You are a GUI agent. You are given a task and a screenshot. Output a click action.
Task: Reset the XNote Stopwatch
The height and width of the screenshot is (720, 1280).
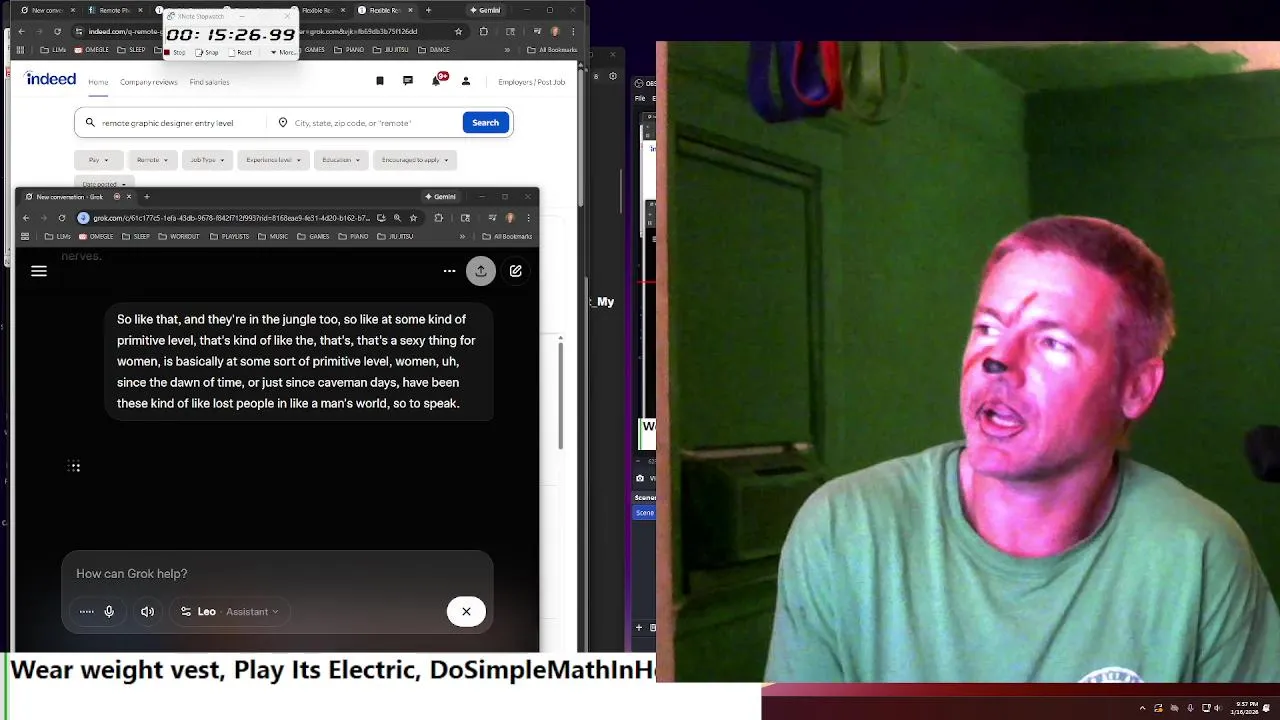pyautogui.click(x=240, y=52)
